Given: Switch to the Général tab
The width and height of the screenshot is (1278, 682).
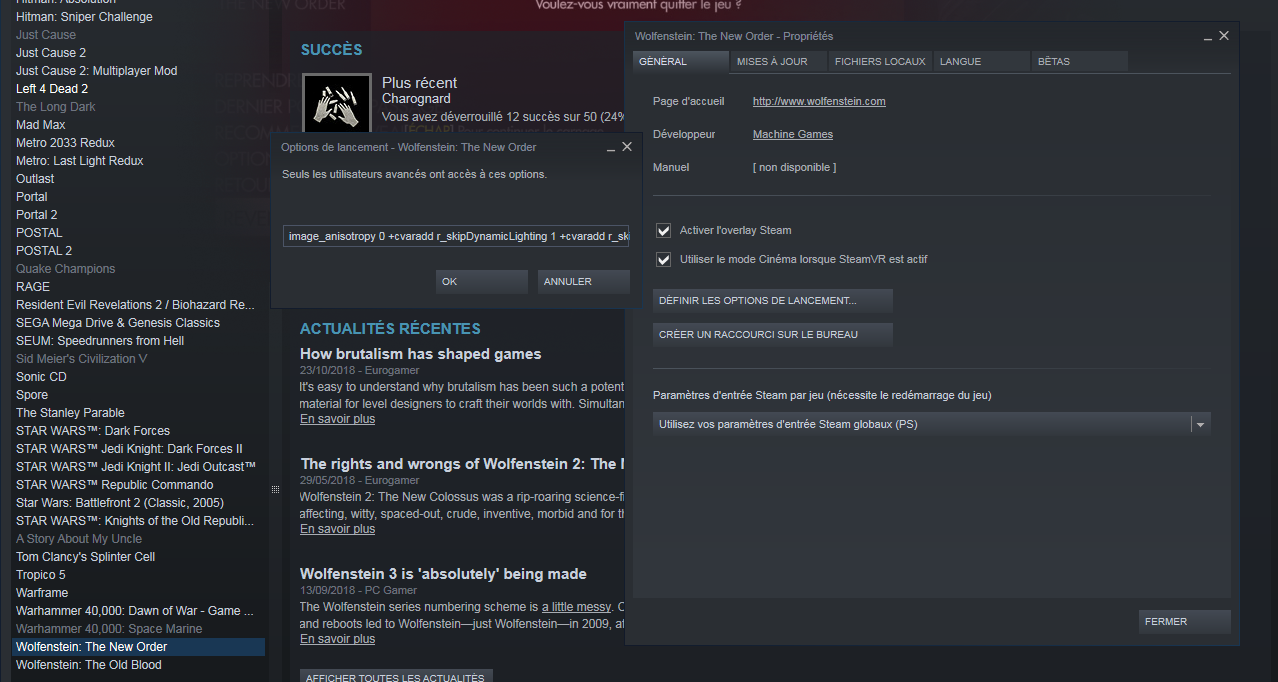Looking at the screenshot, I should (x=680, y=61).
